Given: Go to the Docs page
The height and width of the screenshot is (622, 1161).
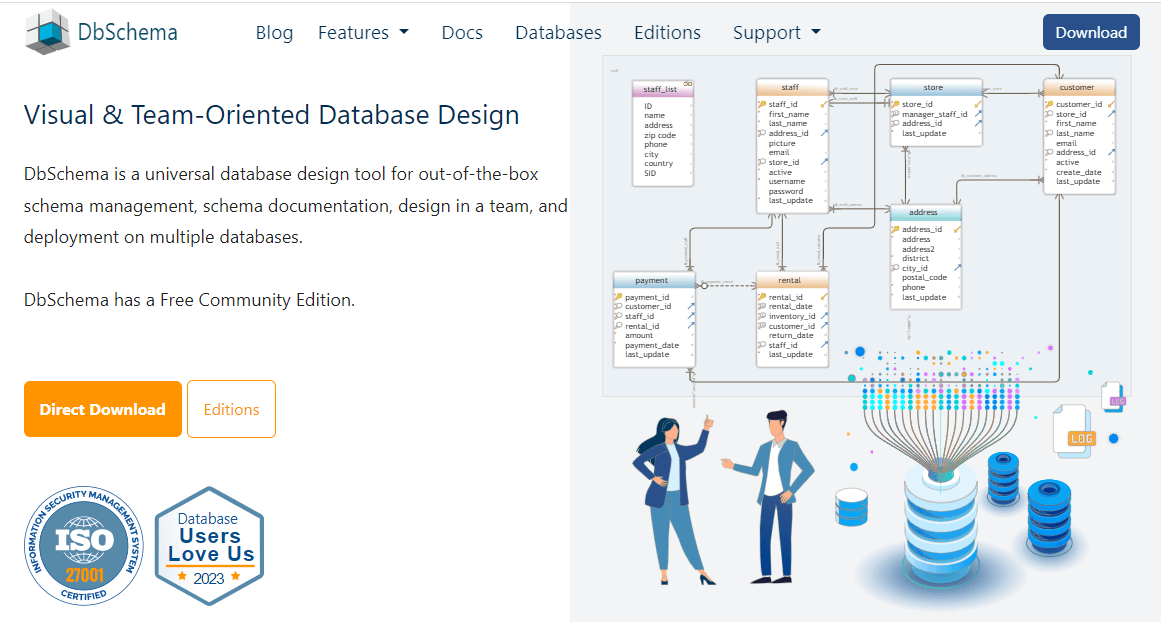Looking at the screenshot, I should coord(462,33).
